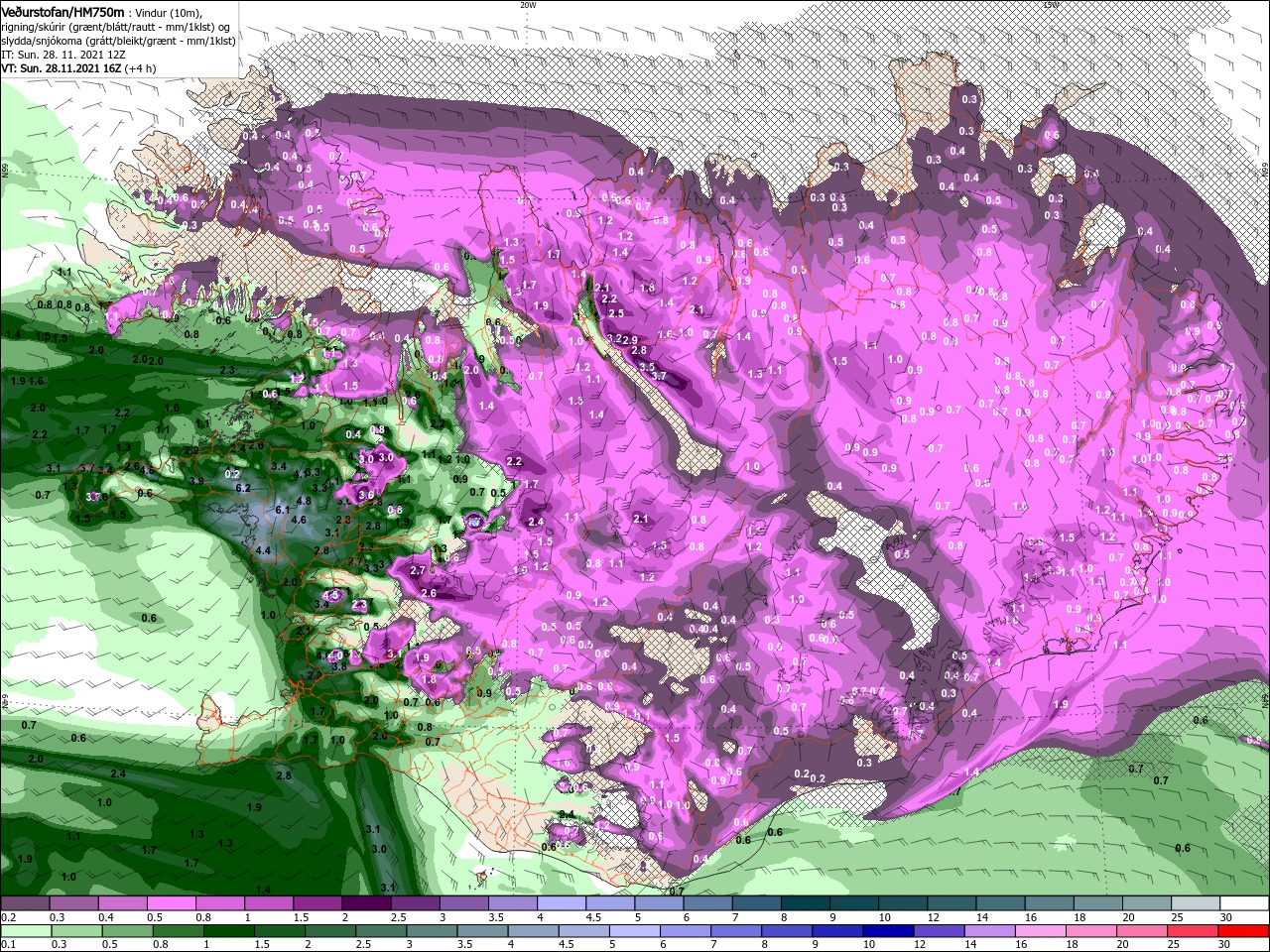Image resolution: width=1270 pixels, height=952 pixels.
Task: Click the 15W longitude label at the top edge
Action: (x=1051, y=4)
